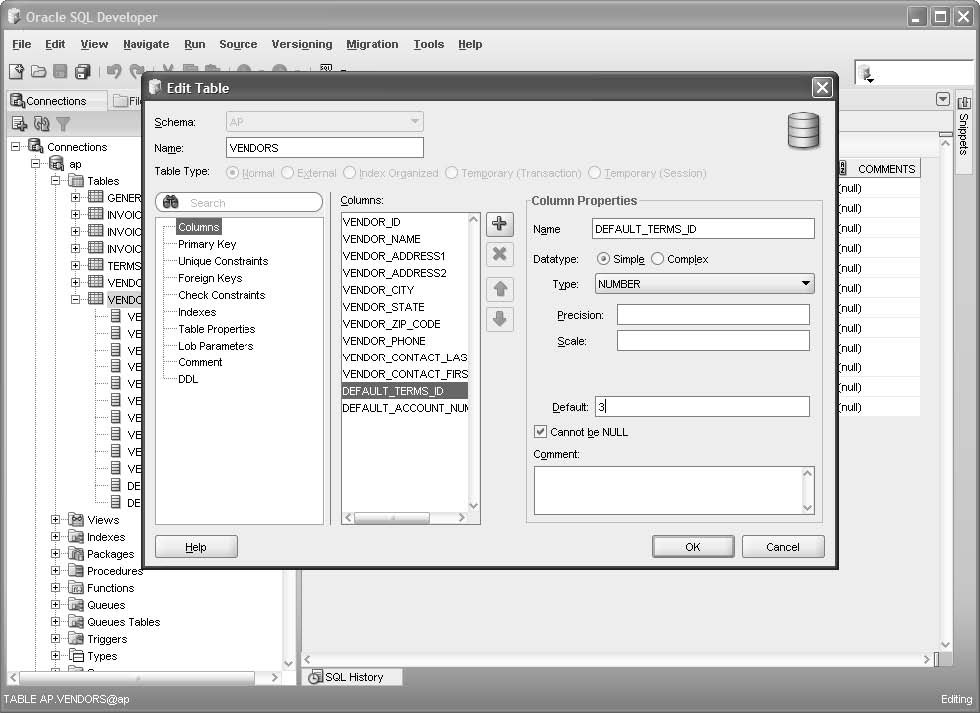Click the New Connection icon in Connections panel

pos(19,123)
